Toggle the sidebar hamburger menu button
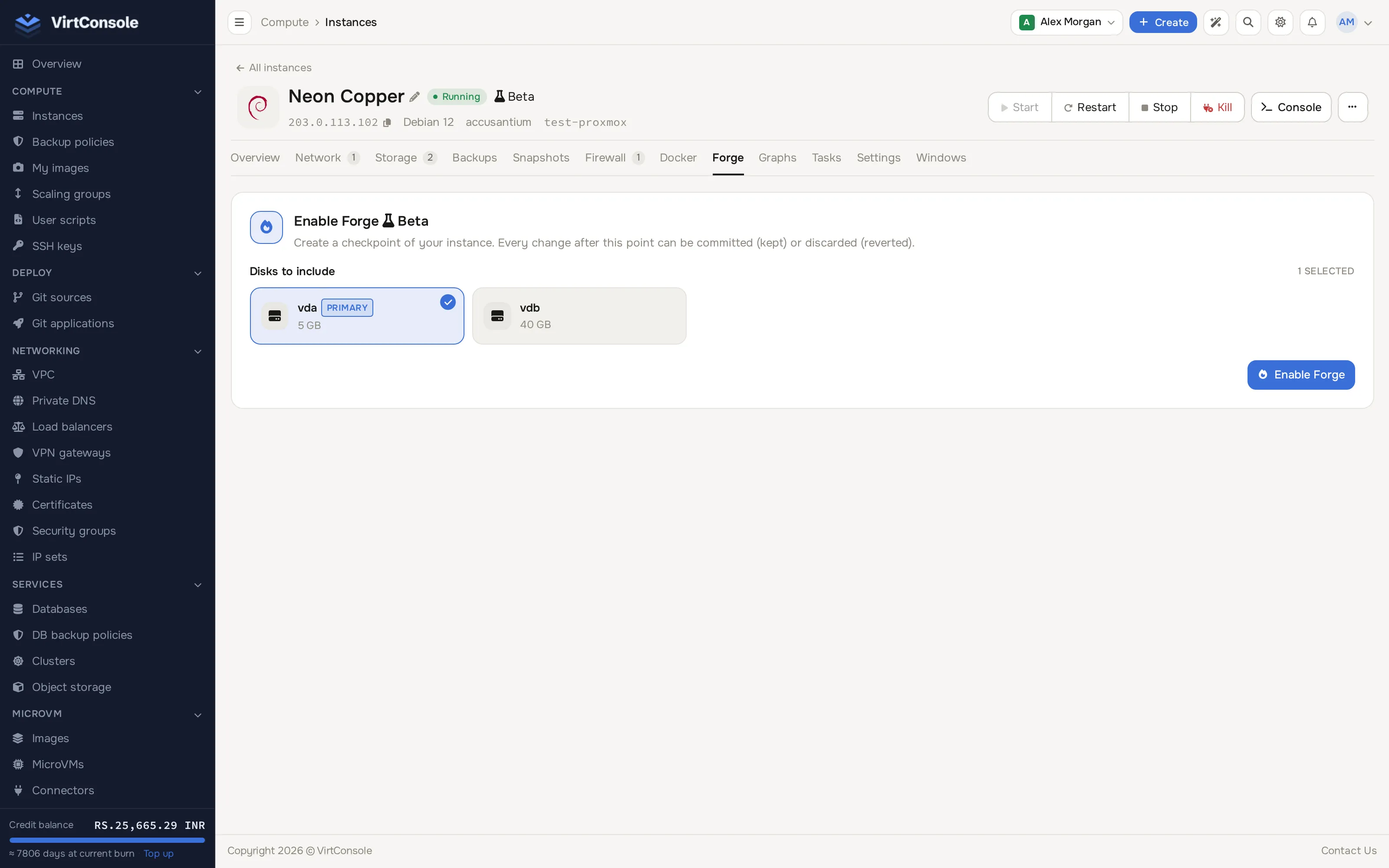Viewport: 1389px width, 868px height. [x=239, y=23]
